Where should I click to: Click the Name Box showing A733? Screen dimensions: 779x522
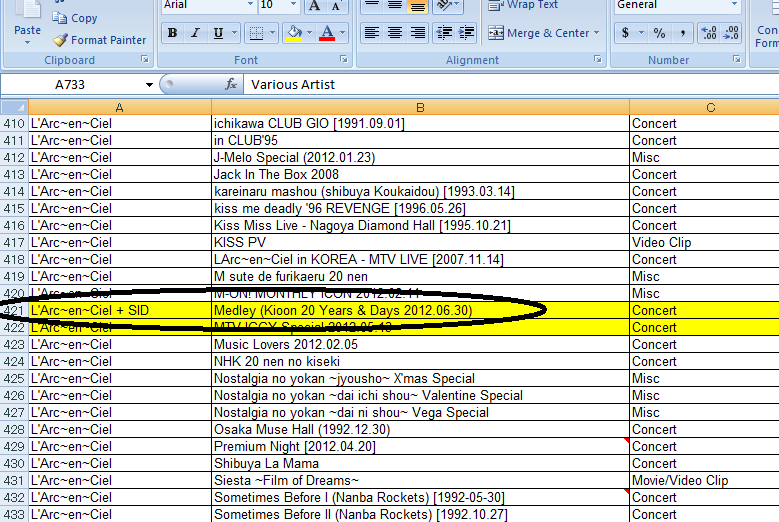tap(72, 84)
